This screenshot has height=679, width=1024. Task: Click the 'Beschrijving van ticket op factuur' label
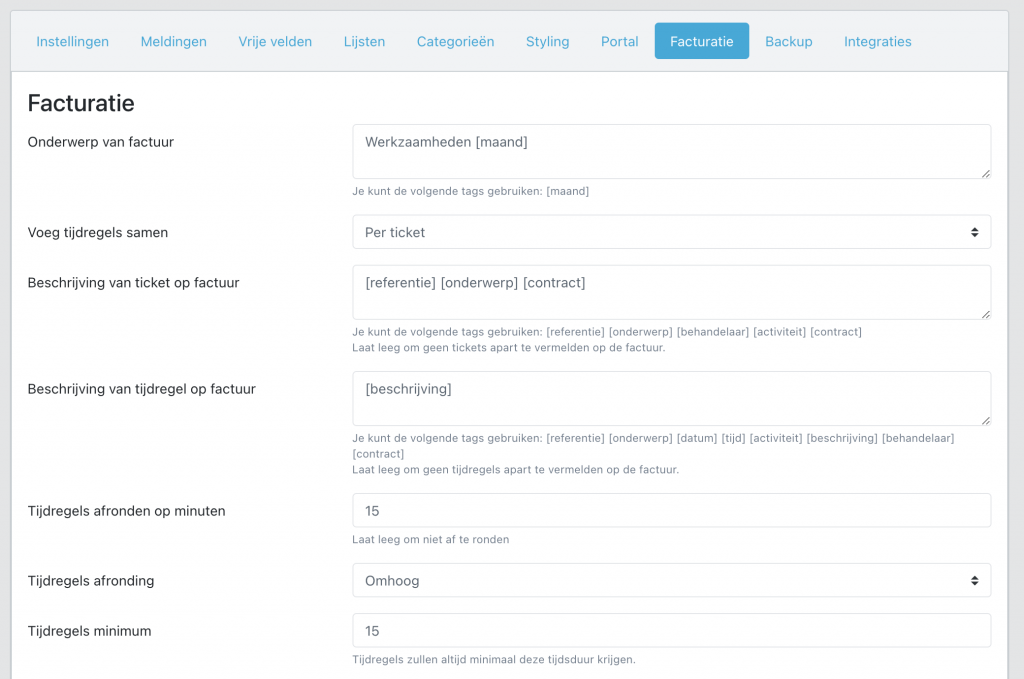coord(133,283)
